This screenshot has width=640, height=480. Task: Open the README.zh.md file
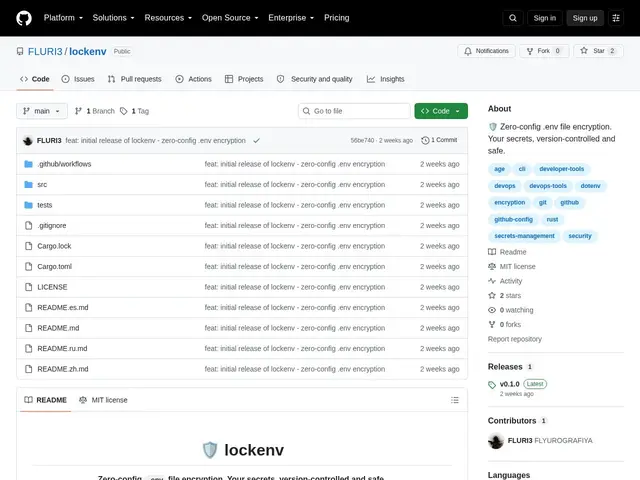pyautogui.click(x=63, y=369)
